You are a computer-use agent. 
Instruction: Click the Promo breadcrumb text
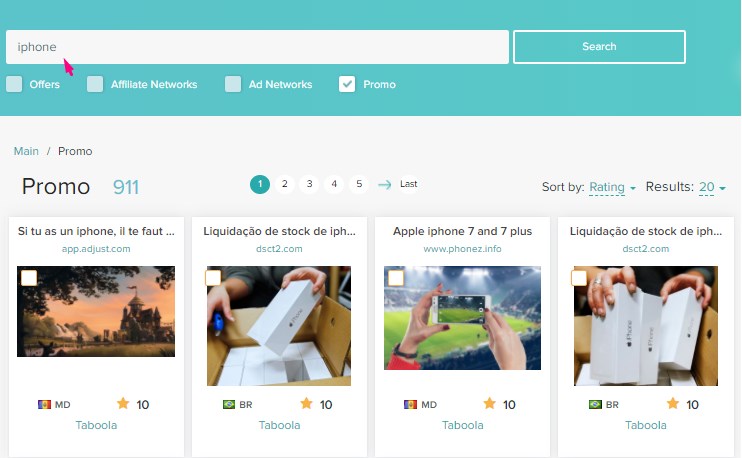click(x=75, y=151)
